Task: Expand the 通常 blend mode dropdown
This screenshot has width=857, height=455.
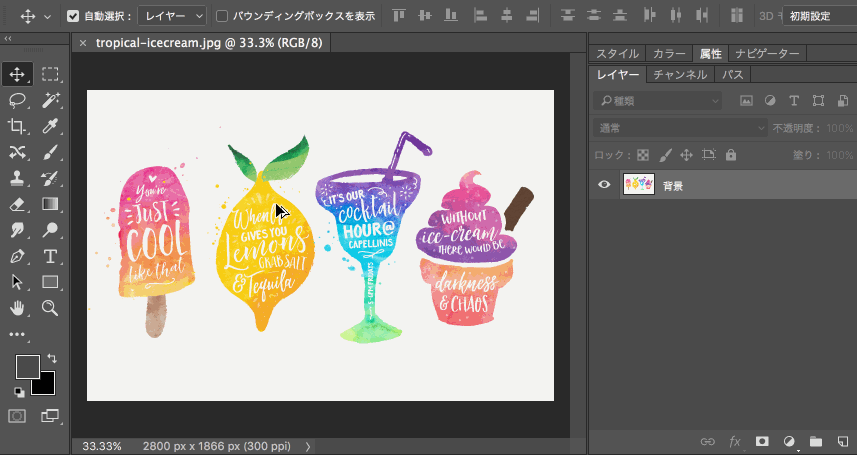Action: (679, 128)
